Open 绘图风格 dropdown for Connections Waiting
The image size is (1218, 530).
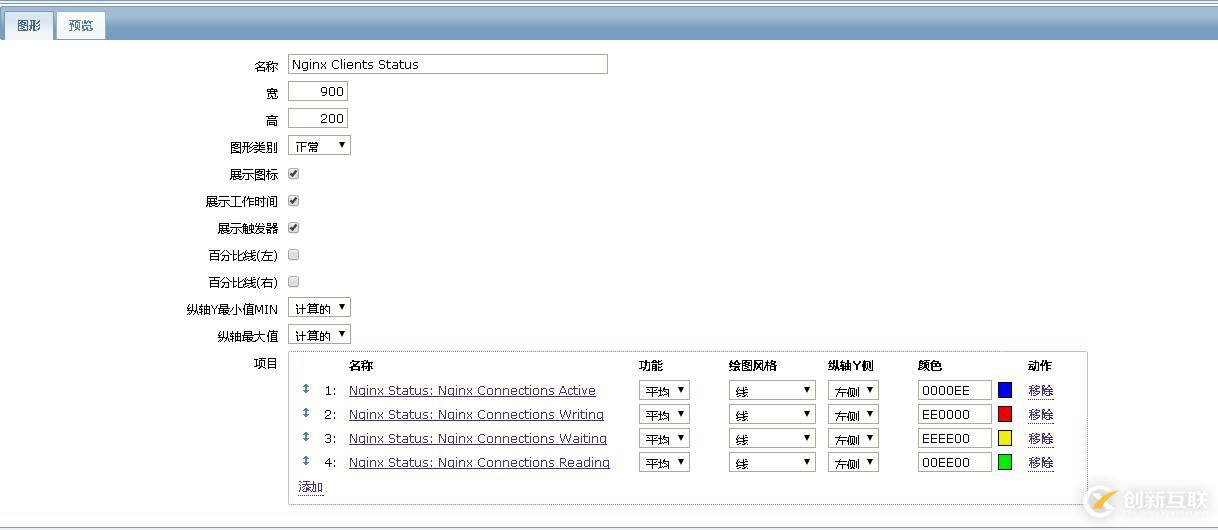point(772,438)
